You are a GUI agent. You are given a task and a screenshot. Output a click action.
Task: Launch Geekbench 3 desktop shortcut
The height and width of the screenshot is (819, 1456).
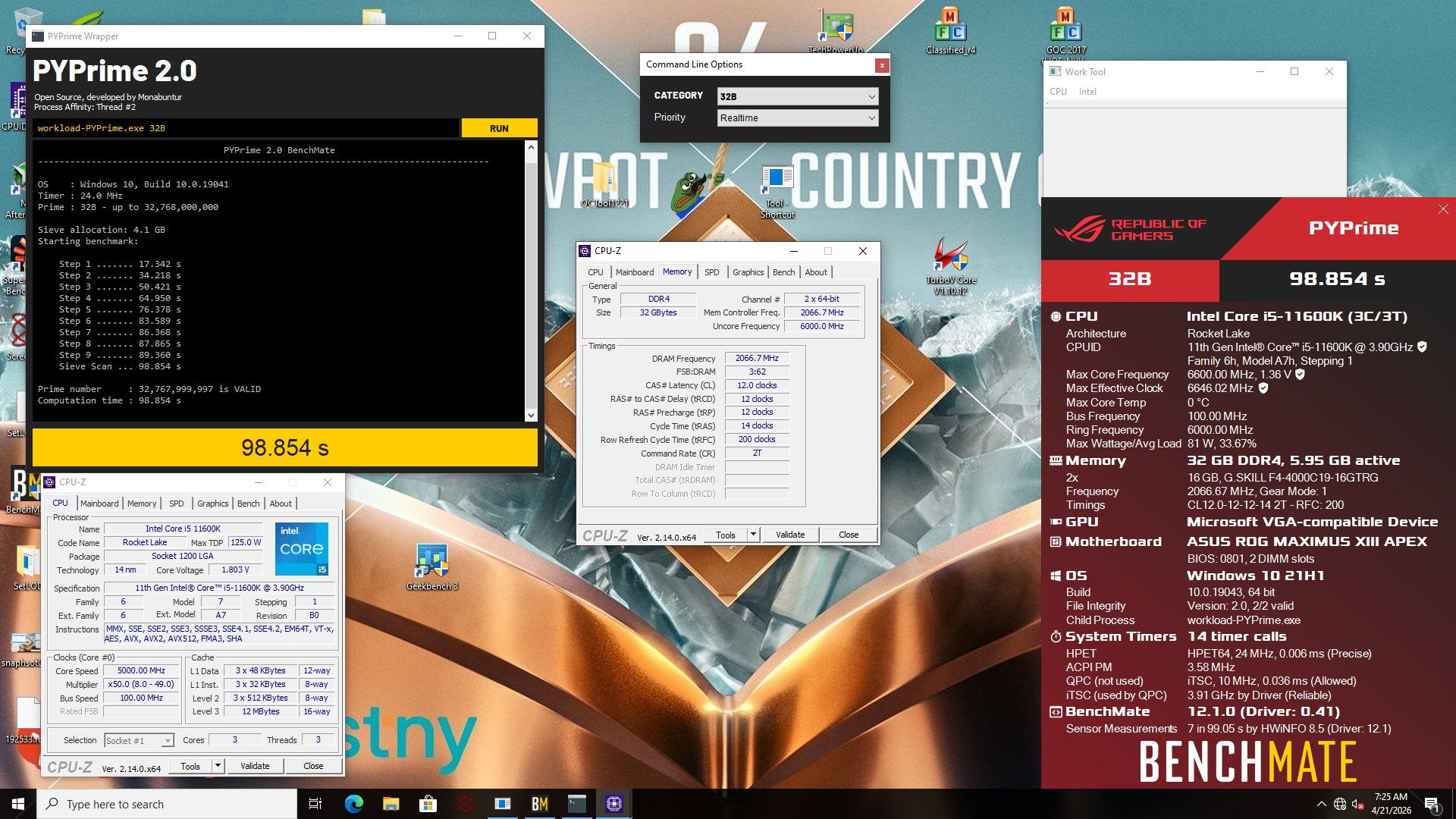(x=431, y=567)
